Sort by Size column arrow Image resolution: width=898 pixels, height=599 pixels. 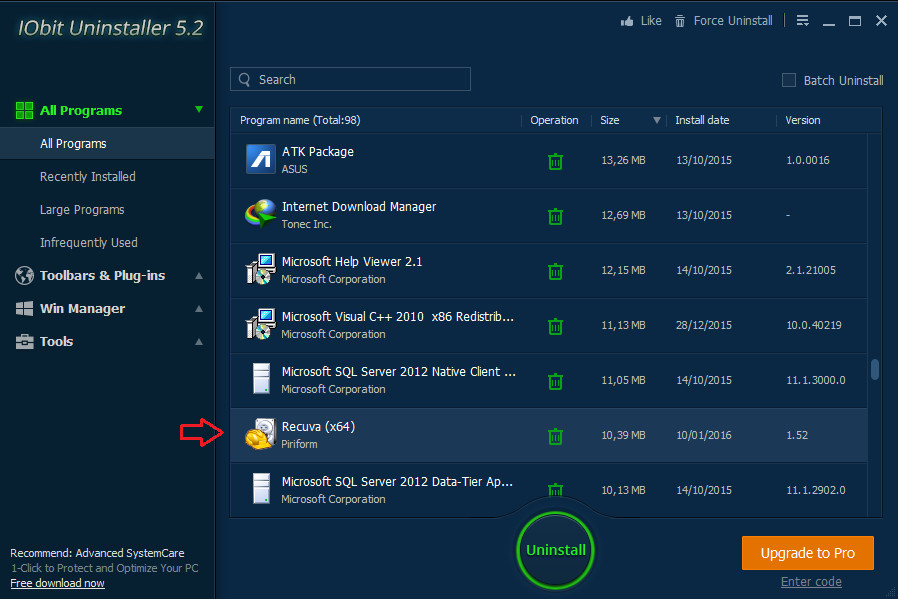click(x=657, y=121)
